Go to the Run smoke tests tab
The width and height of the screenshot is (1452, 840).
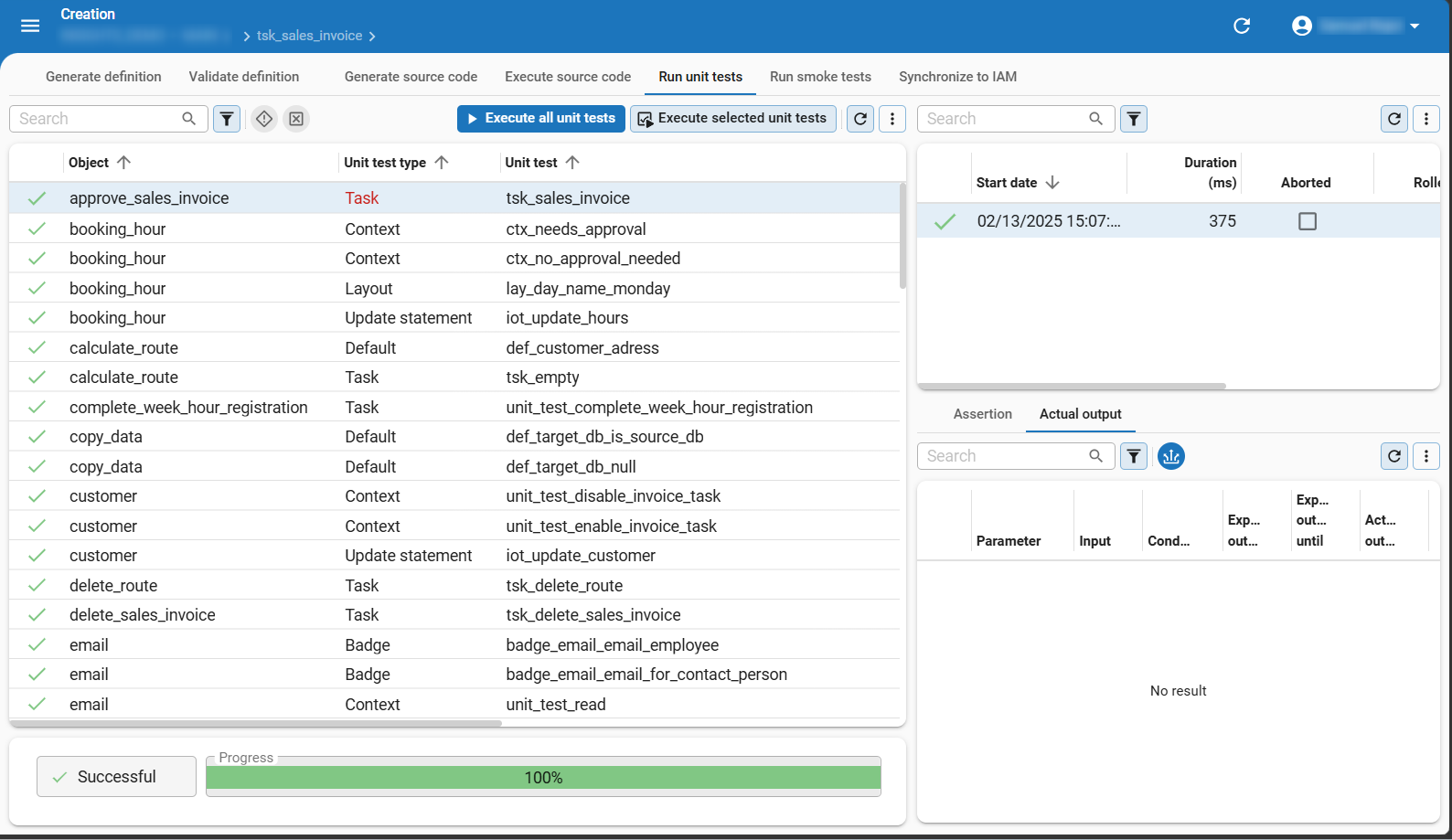tap(820, 77)
